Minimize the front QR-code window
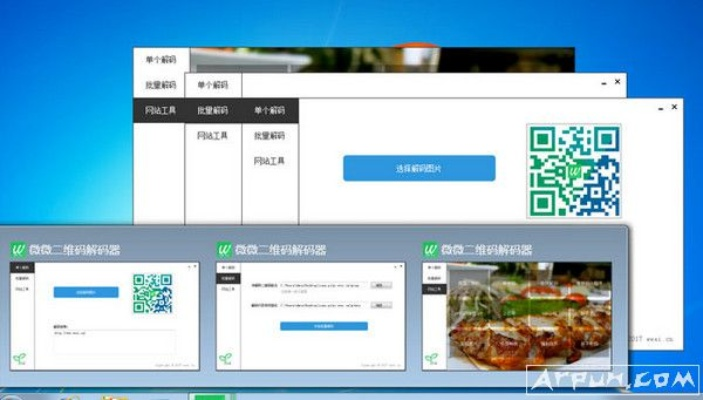703x400 pixels. [660, 108]
